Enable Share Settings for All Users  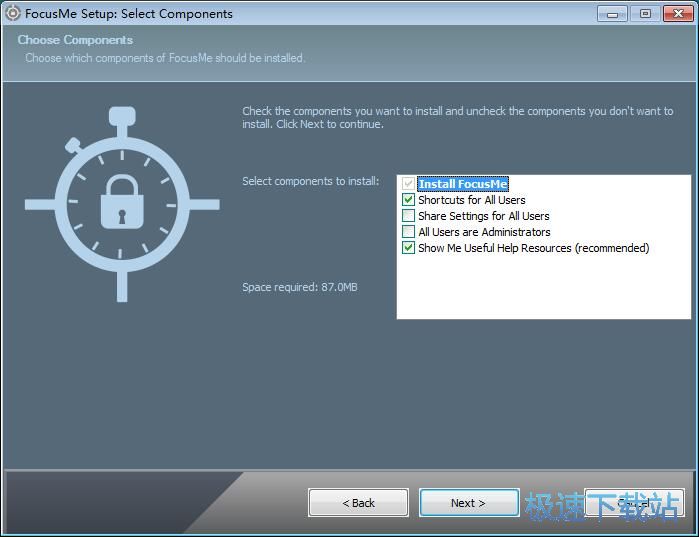[x=408, y=216]
